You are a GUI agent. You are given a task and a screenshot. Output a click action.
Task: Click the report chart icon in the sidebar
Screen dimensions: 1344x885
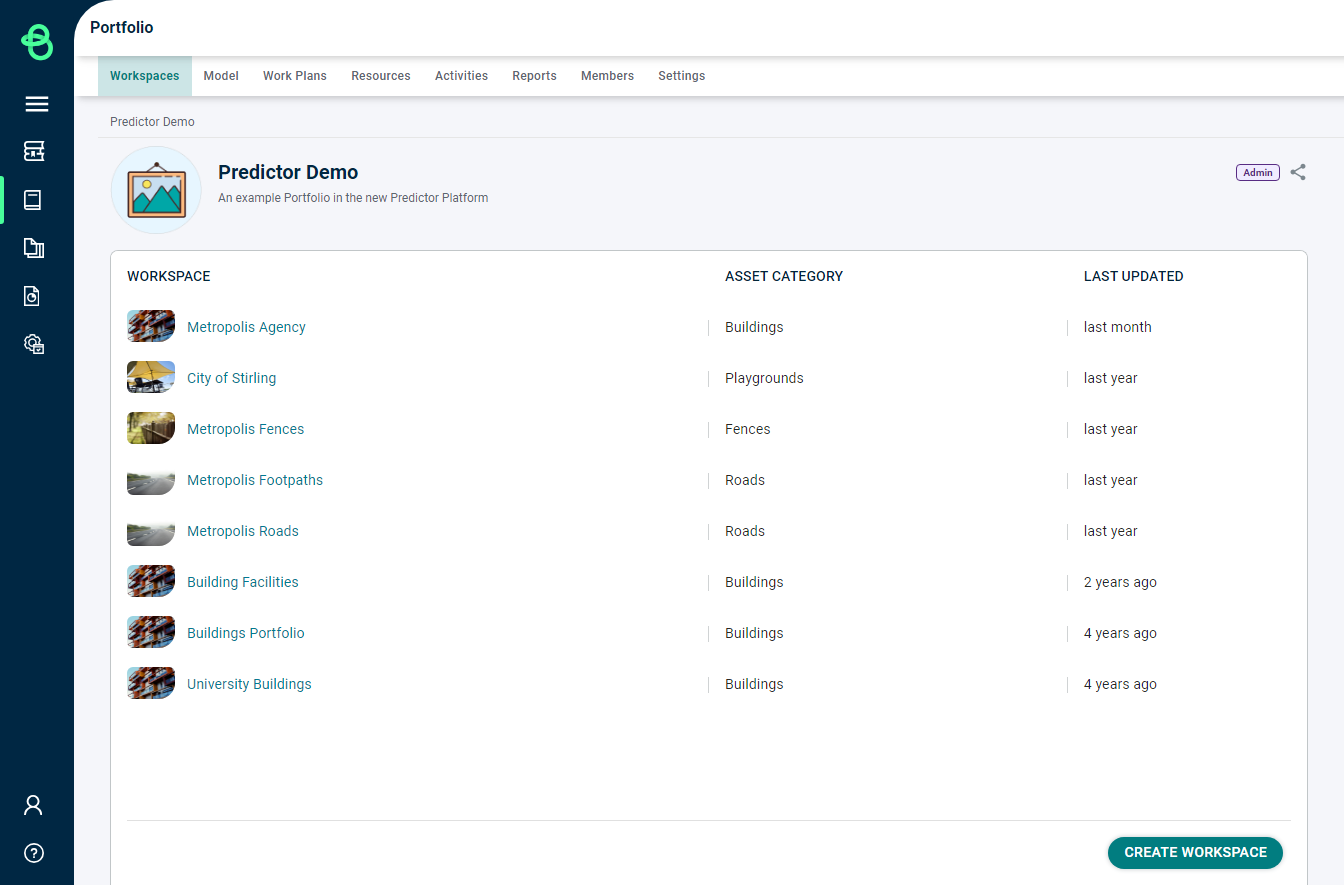(34, 296)
